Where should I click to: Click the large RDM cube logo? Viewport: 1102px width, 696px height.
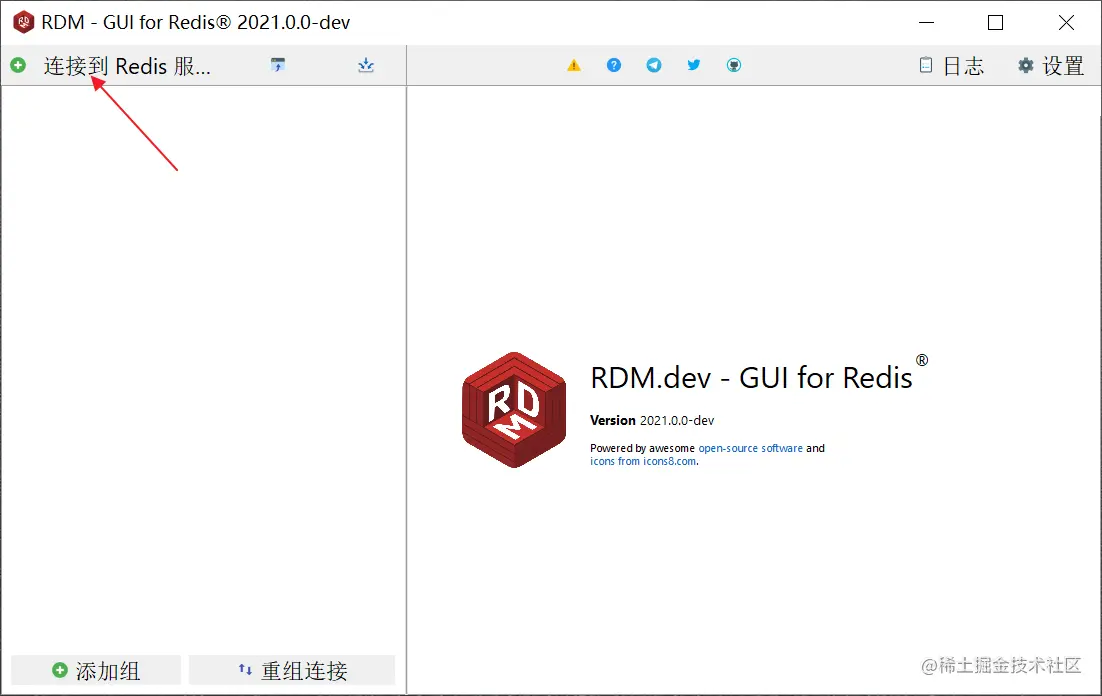(x=514, y=410)
